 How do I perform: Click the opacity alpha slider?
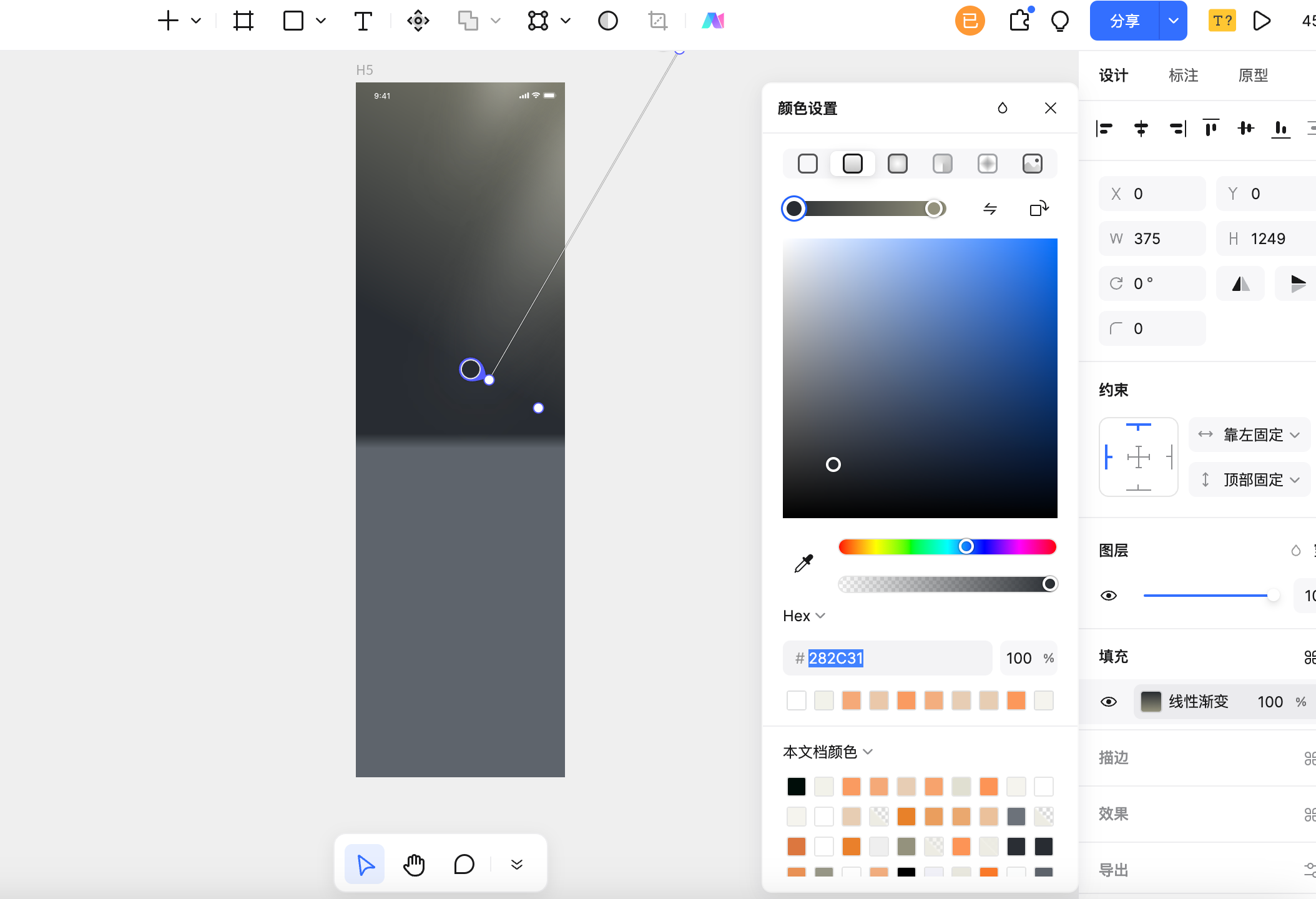point(947,584)
